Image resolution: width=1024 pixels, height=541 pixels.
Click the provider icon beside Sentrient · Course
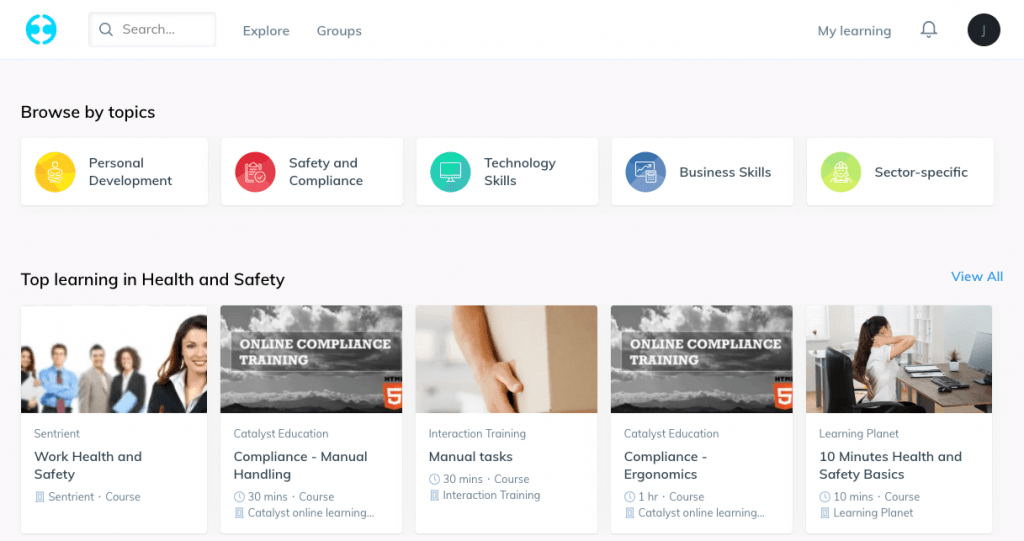[x=40, y=497]
